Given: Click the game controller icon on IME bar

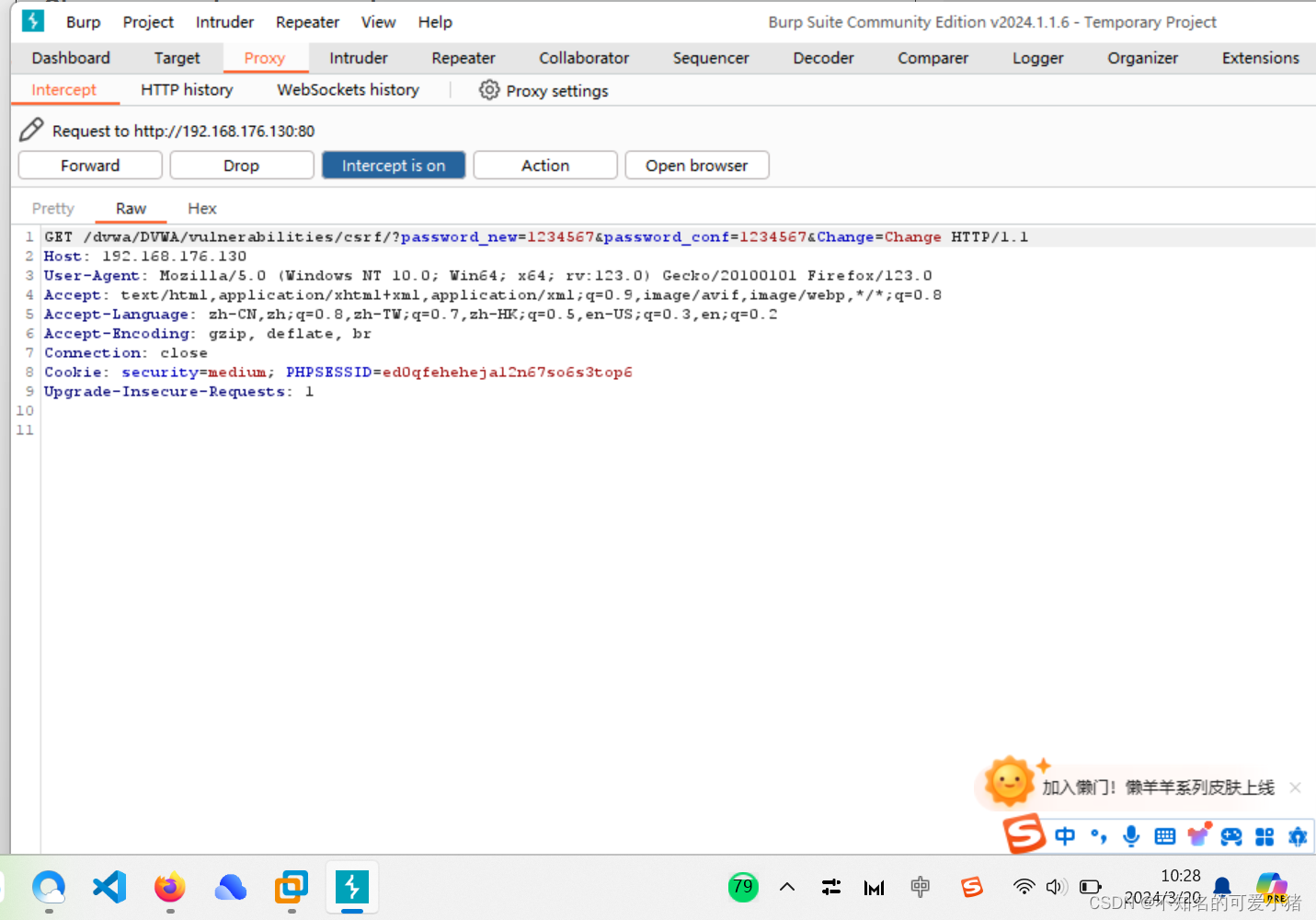Looking at the screenshot, I should 1230,835.
